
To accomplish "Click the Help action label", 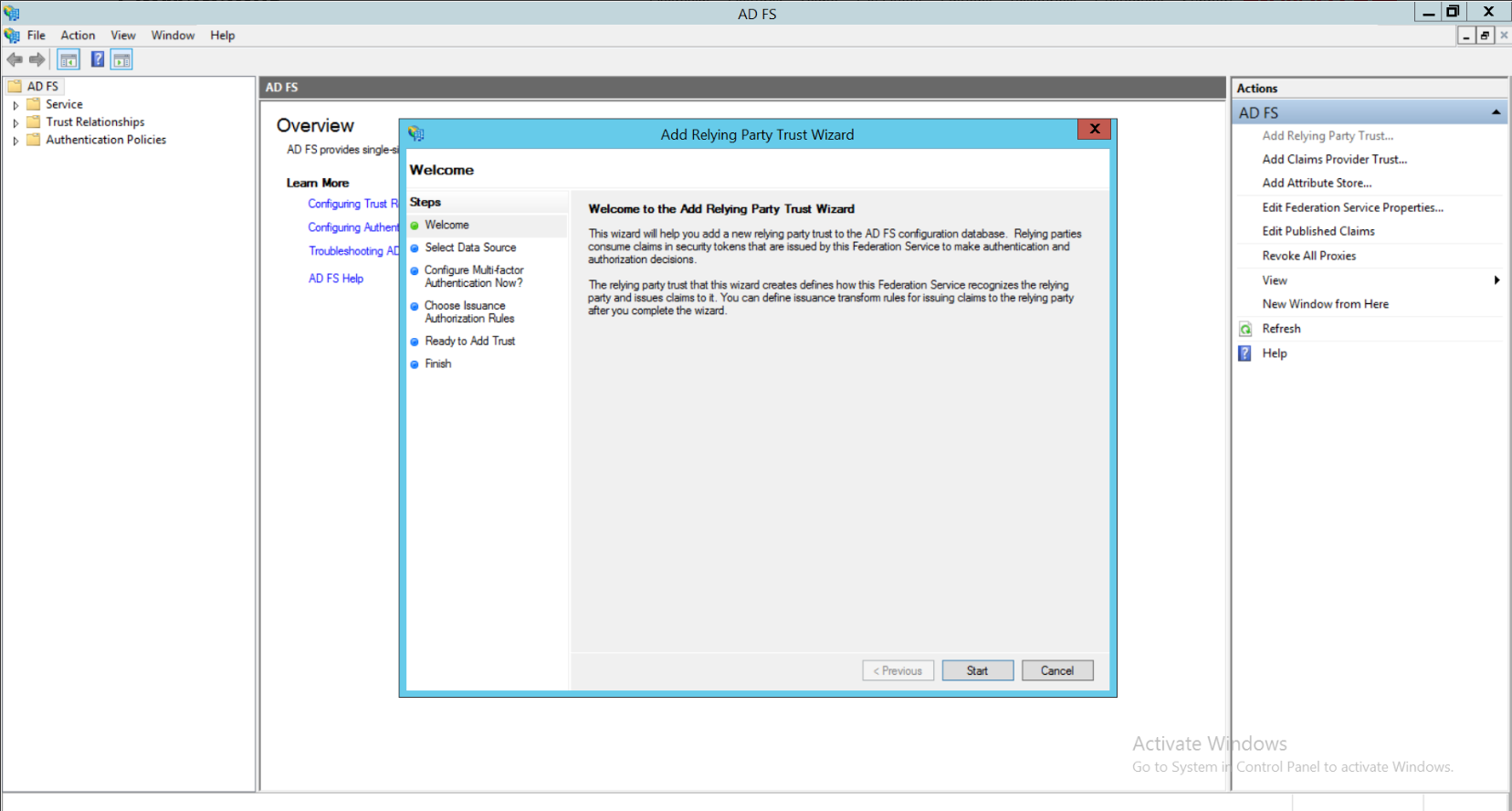I will pyautogui.click(x=1275, y=353).
